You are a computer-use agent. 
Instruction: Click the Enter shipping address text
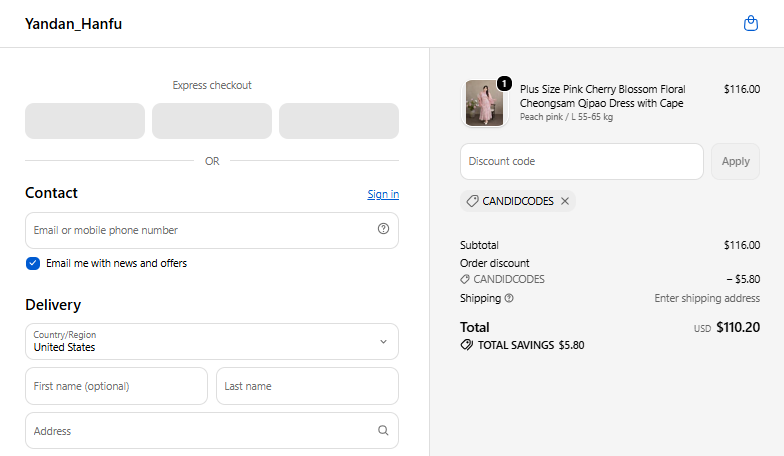[x=707, y=298]
